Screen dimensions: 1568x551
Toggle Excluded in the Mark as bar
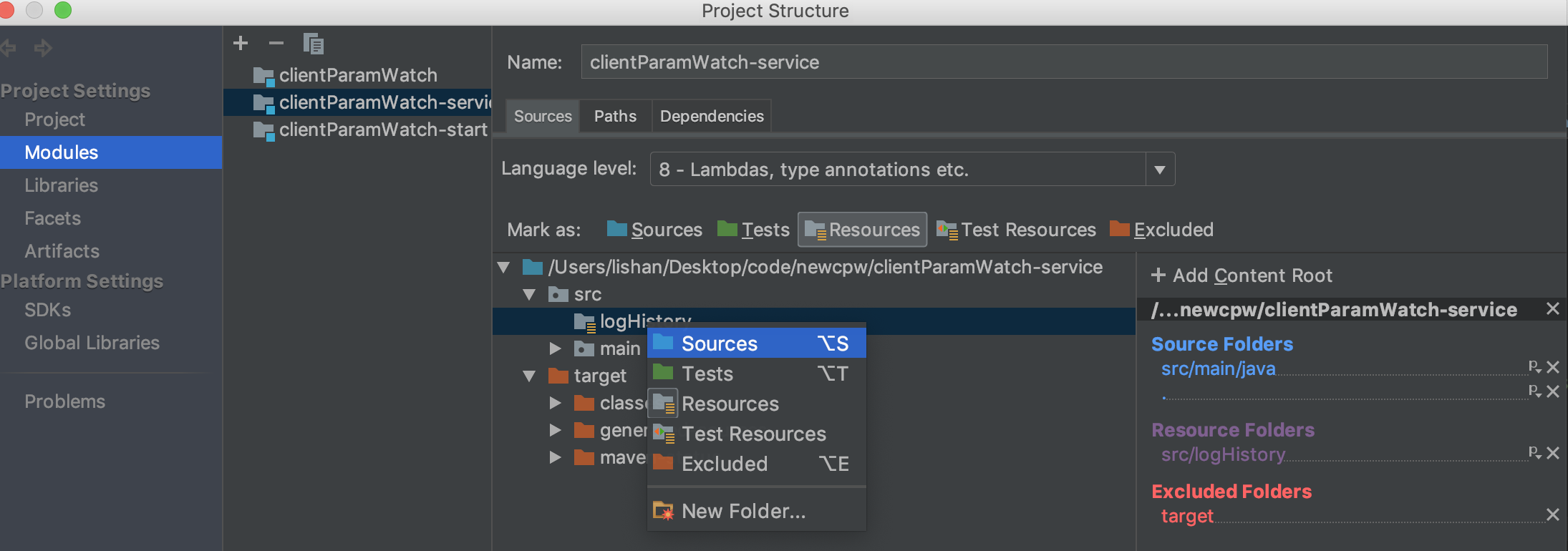click(1161, 230)
